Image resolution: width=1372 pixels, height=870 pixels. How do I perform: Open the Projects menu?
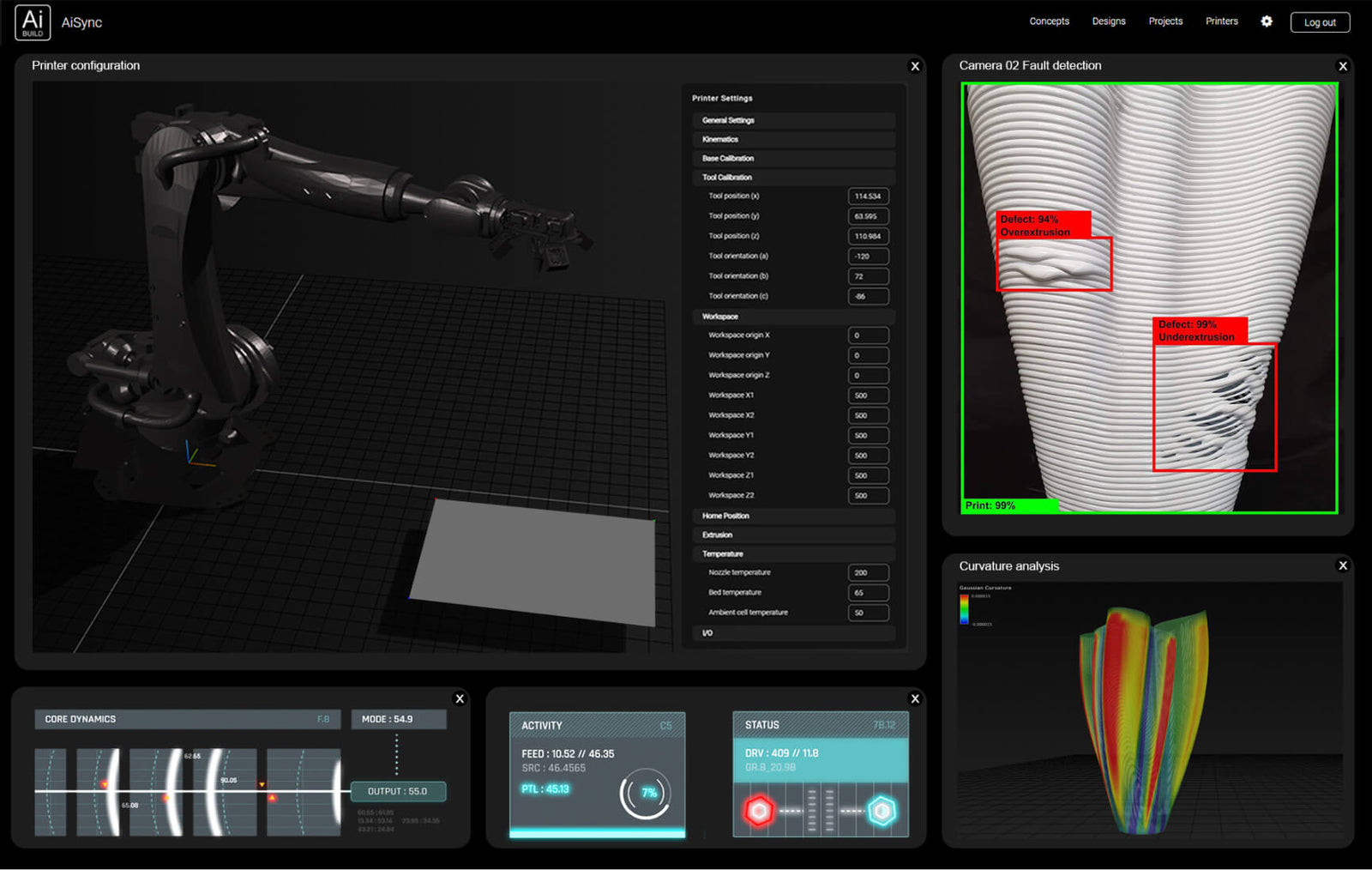point(1164,21)
